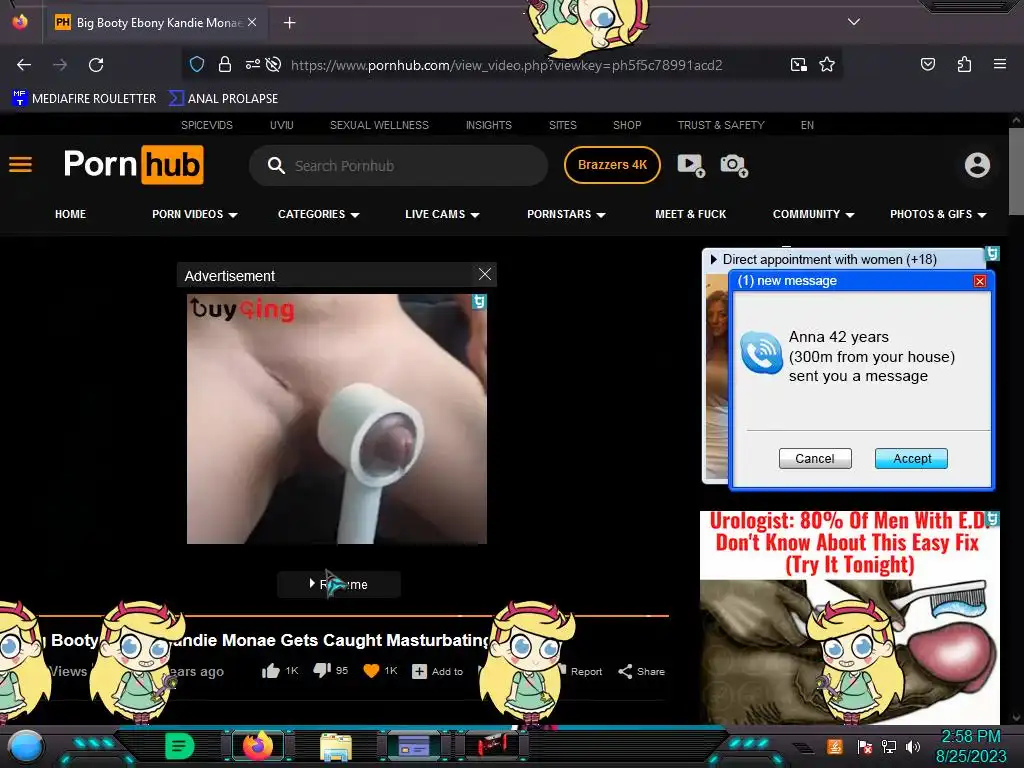The image size is (1024, 768).
Task: Close the Big Booty Ebony tab
Action: click(x=252, y=22)
